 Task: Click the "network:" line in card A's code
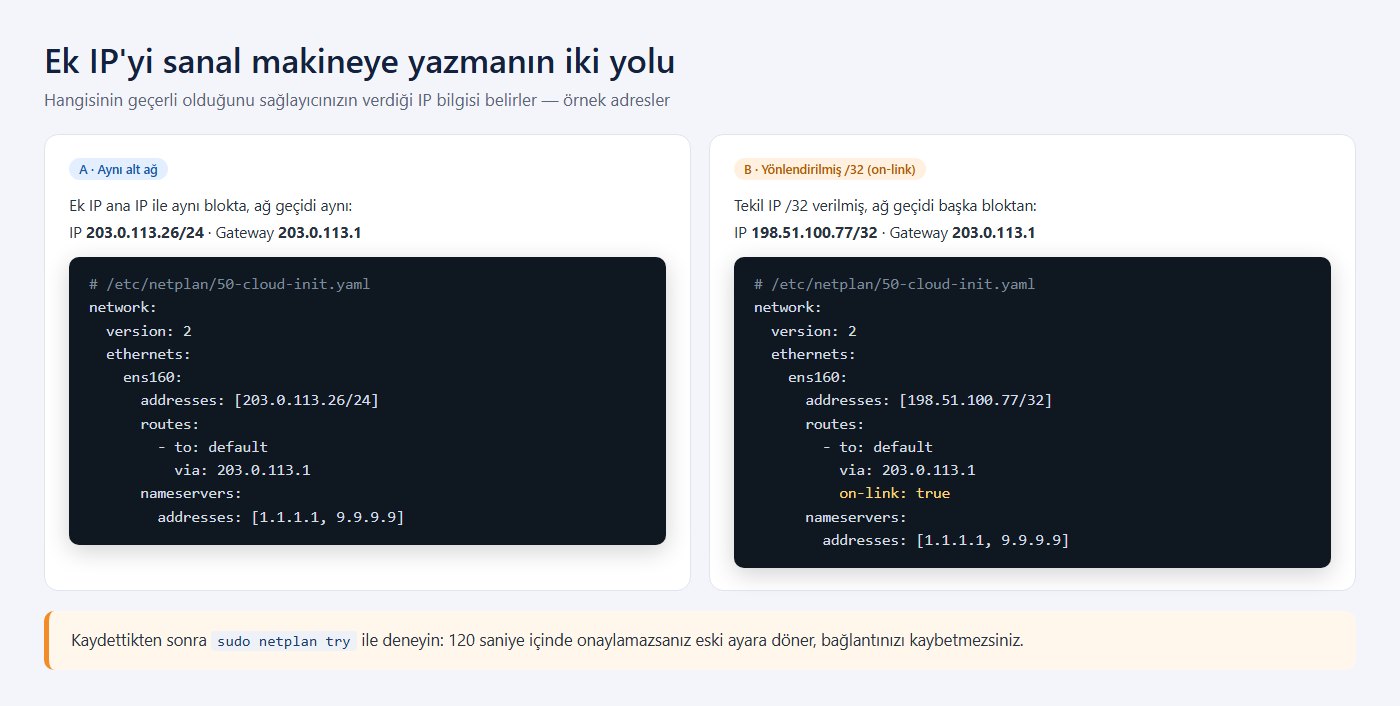[123, 308]
